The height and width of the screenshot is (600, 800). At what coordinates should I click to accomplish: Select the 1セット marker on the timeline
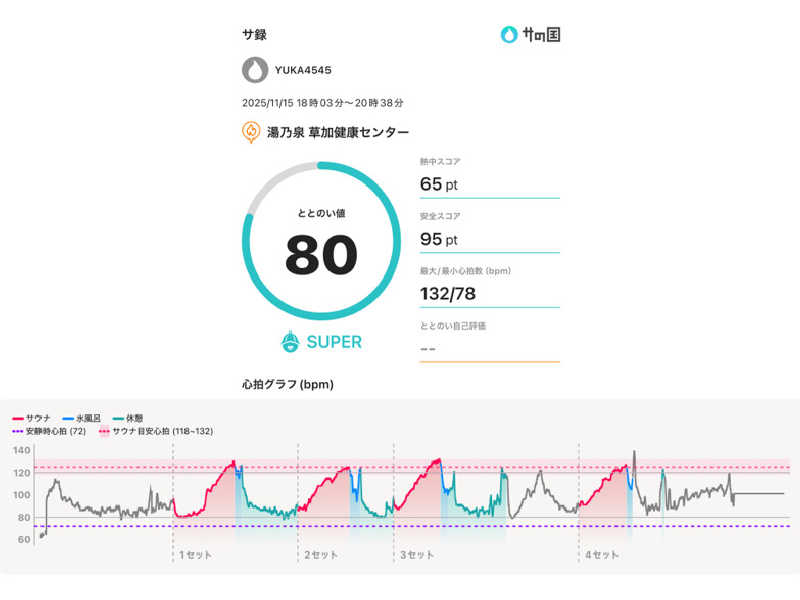click(x=193, y=553)
